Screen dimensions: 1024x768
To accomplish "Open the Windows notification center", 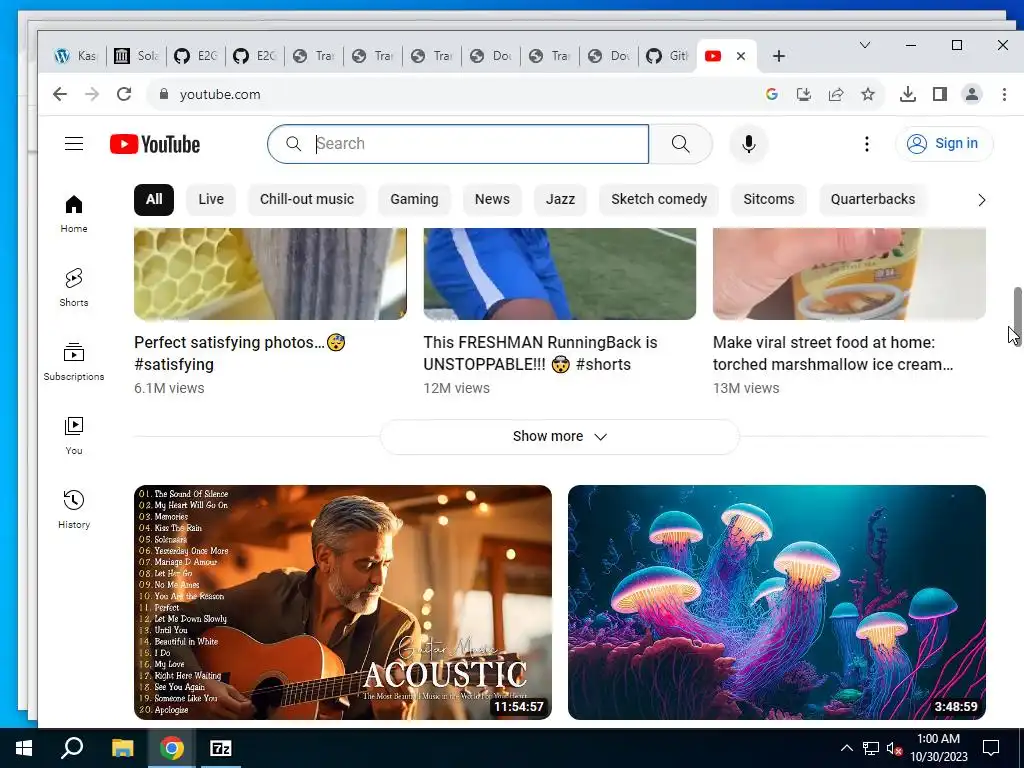I will [x=991, y=748].
